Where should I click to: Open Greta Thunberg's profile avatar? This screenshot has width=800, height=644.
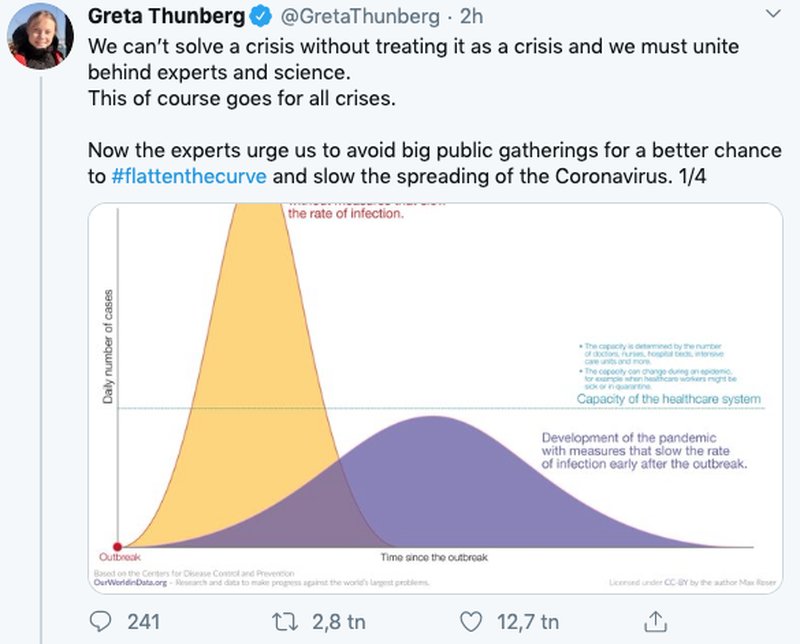(40, 37)
